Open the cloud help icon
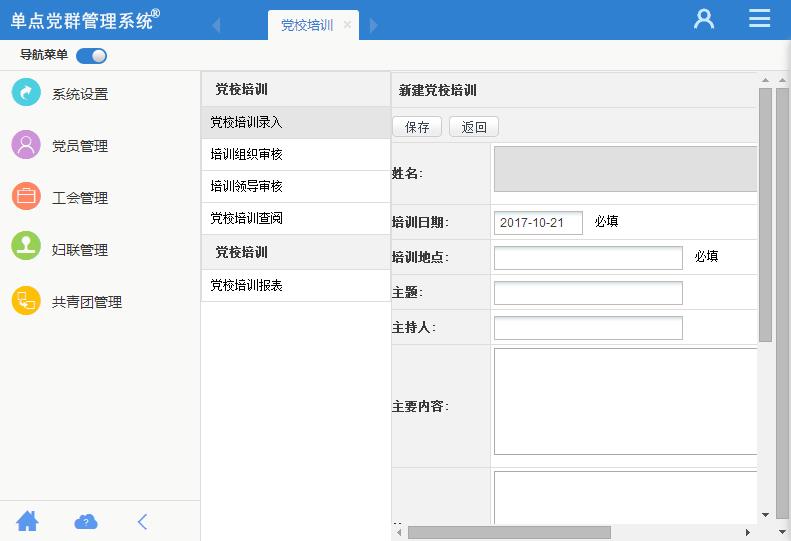 click(86, 522)
